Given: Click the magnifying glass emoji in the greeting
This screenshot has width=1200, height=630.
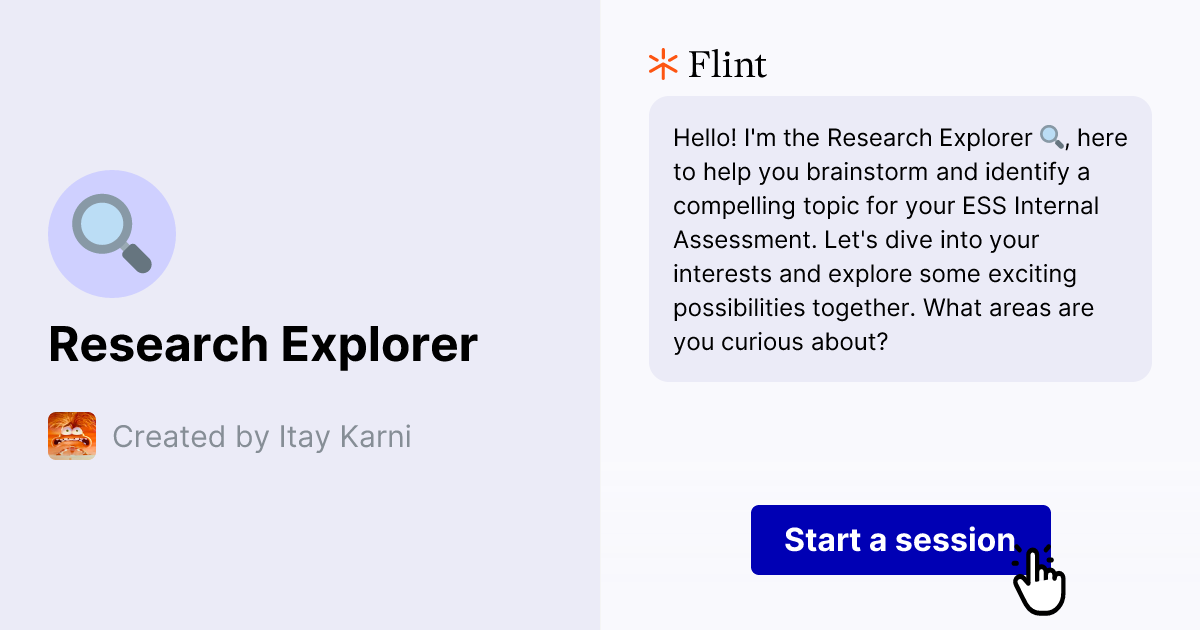Looking at the screenshot, I should (1051, 136).
